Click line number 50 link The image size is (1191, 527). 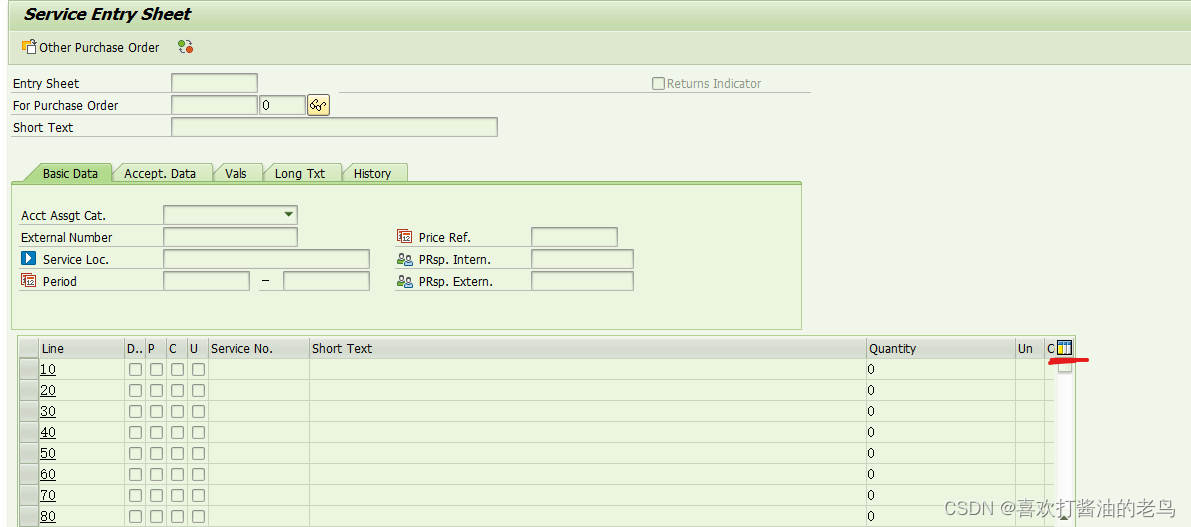coord(48,453)
